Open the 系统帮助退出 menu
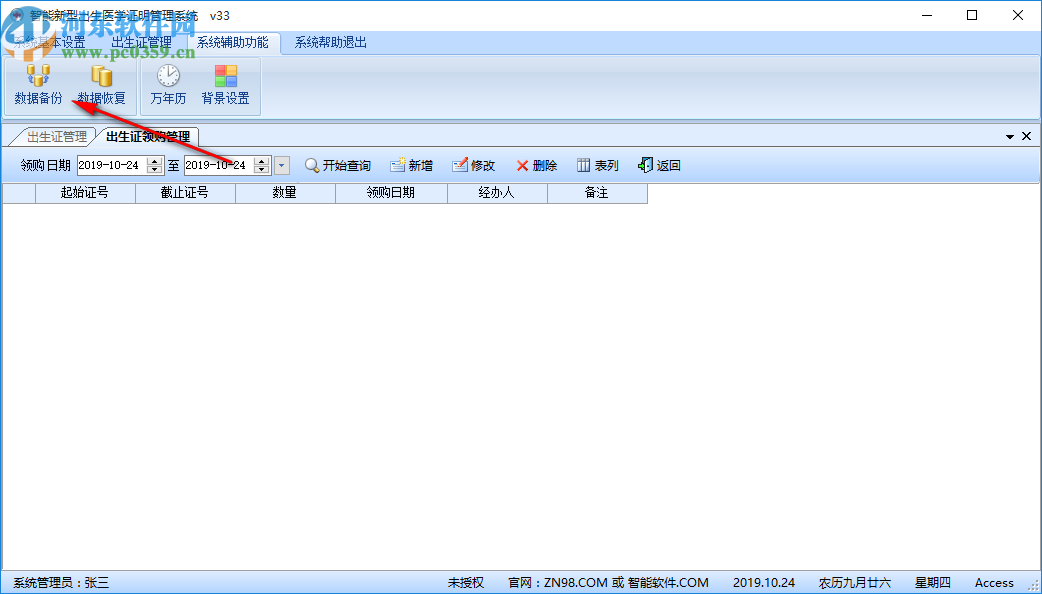Viewport: 1042px width, 594px height. click(x=330, y=43)
